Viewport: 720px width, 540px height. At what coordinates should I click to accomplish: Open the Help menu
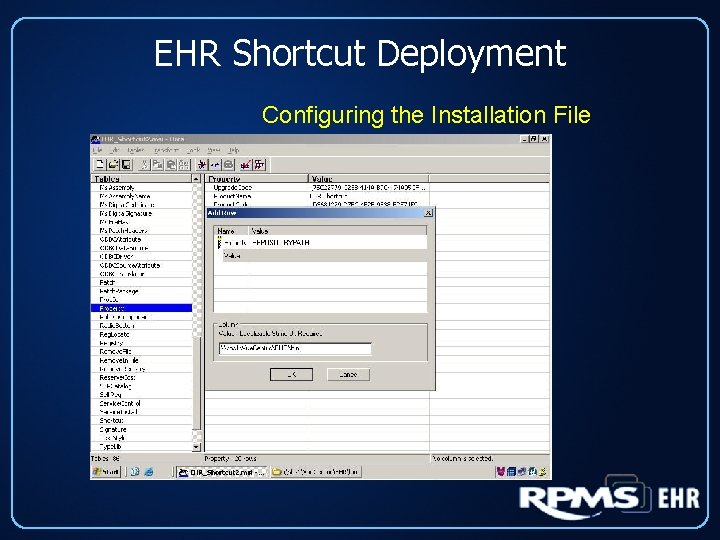click(234, 150)
